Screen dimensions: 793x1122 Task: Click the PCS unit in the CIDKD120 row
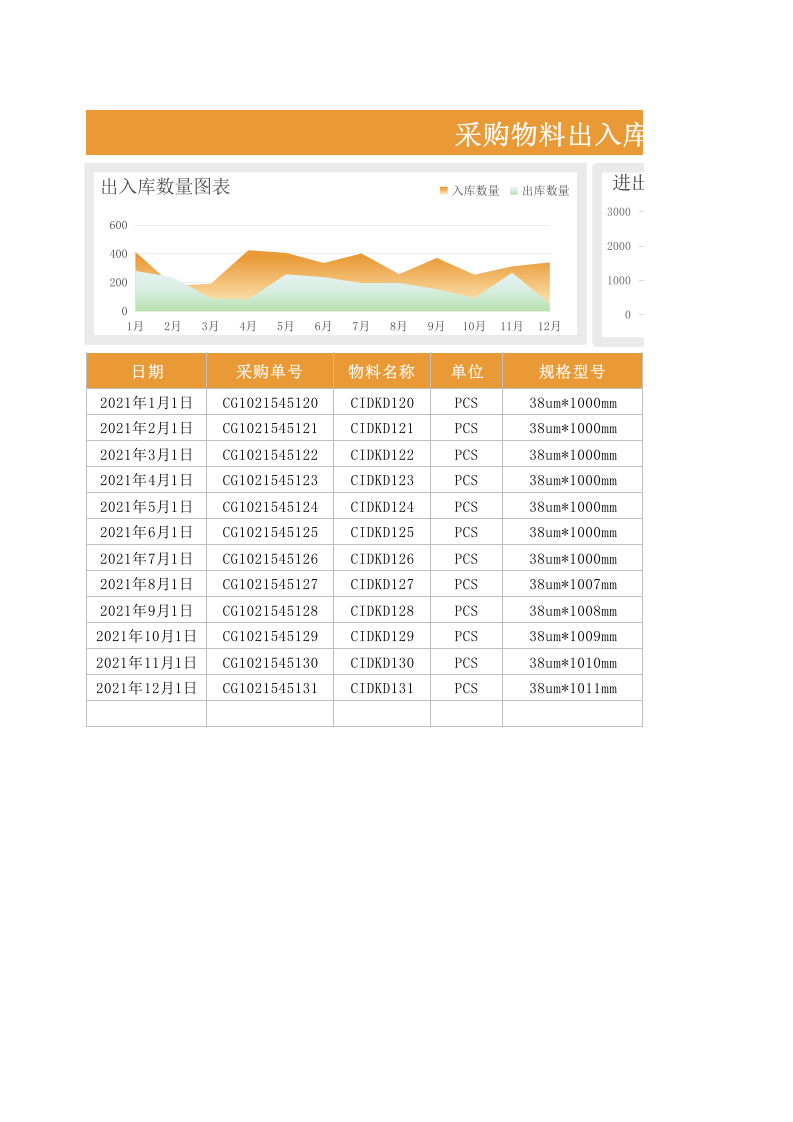tap(467, 403)
